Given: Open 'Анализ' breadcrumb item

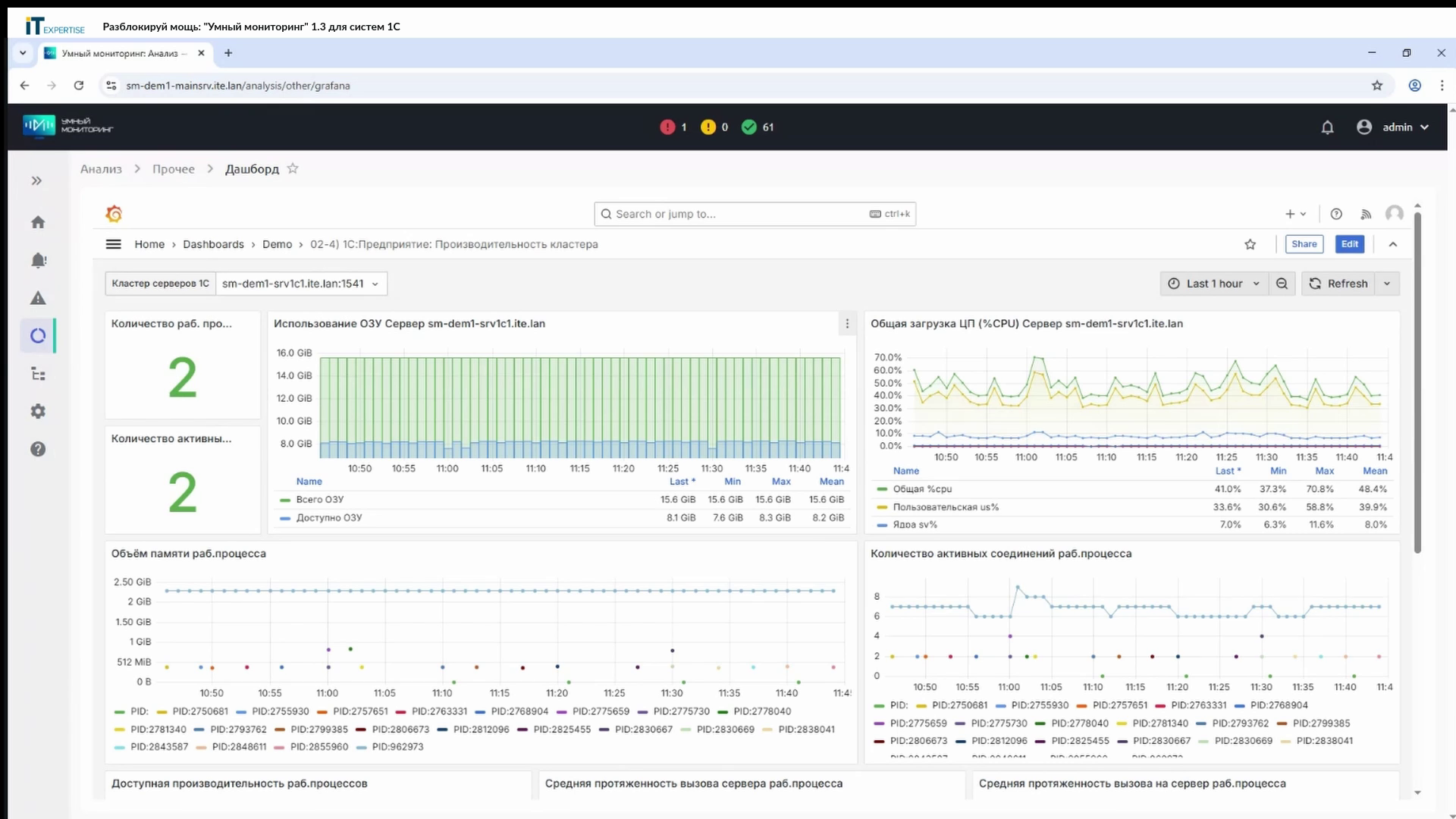Looking at the screenshot, I should tap(101, 169).
